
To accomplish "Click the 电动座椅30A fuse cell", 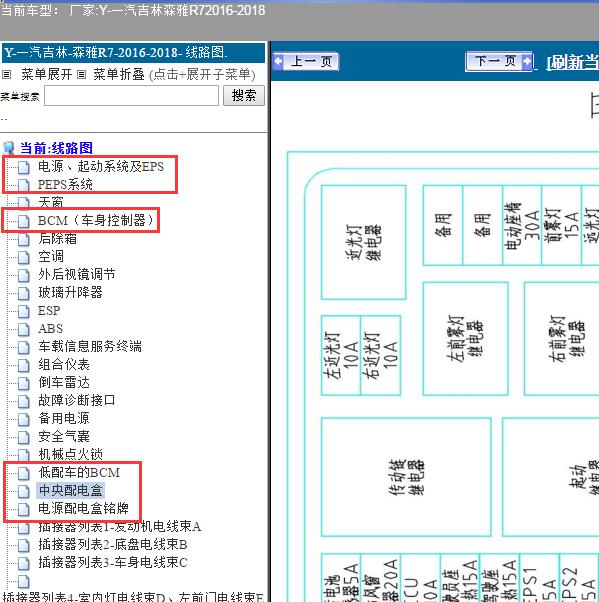I will (522, 225).
